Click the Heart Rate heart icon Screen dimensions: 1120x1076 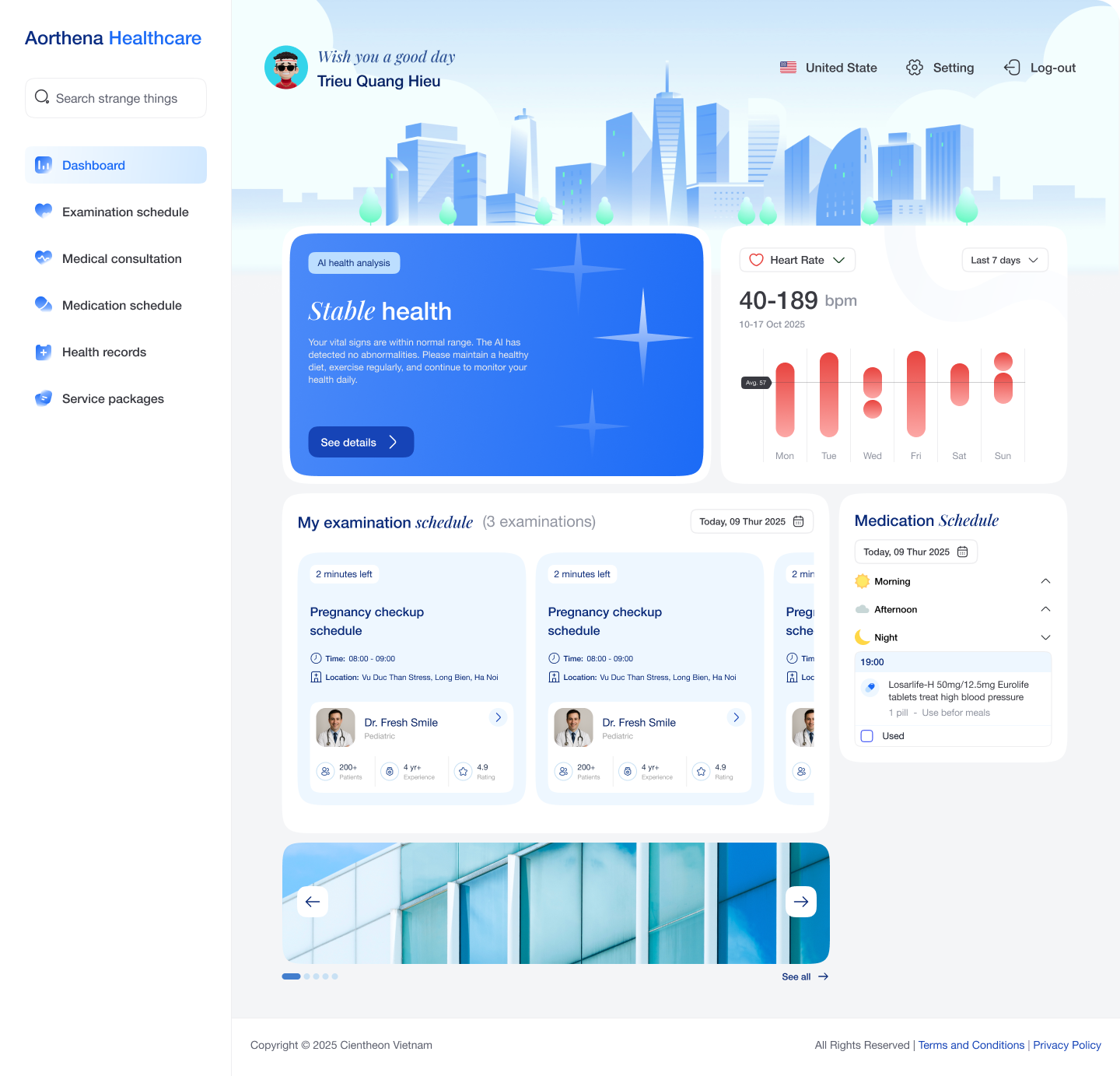[755, 260]
